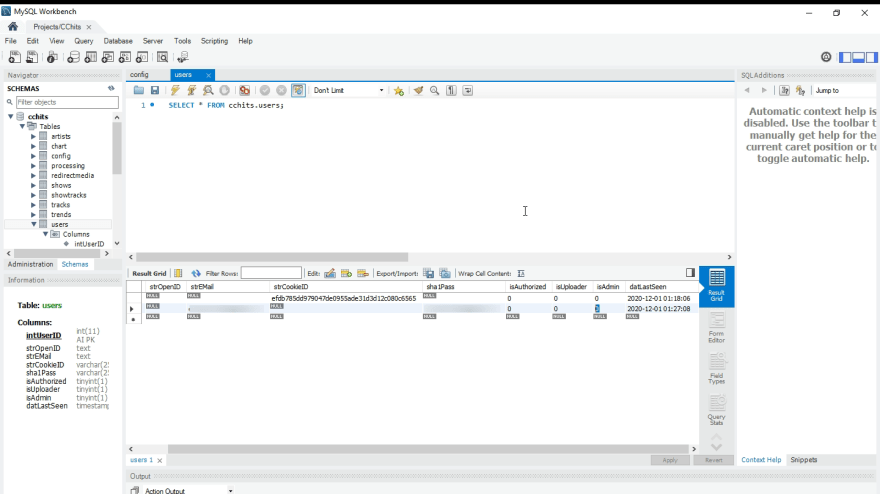The height and width of the screenshot is (494, 880).
Task: Save the script to file
Action: [155, 90]
